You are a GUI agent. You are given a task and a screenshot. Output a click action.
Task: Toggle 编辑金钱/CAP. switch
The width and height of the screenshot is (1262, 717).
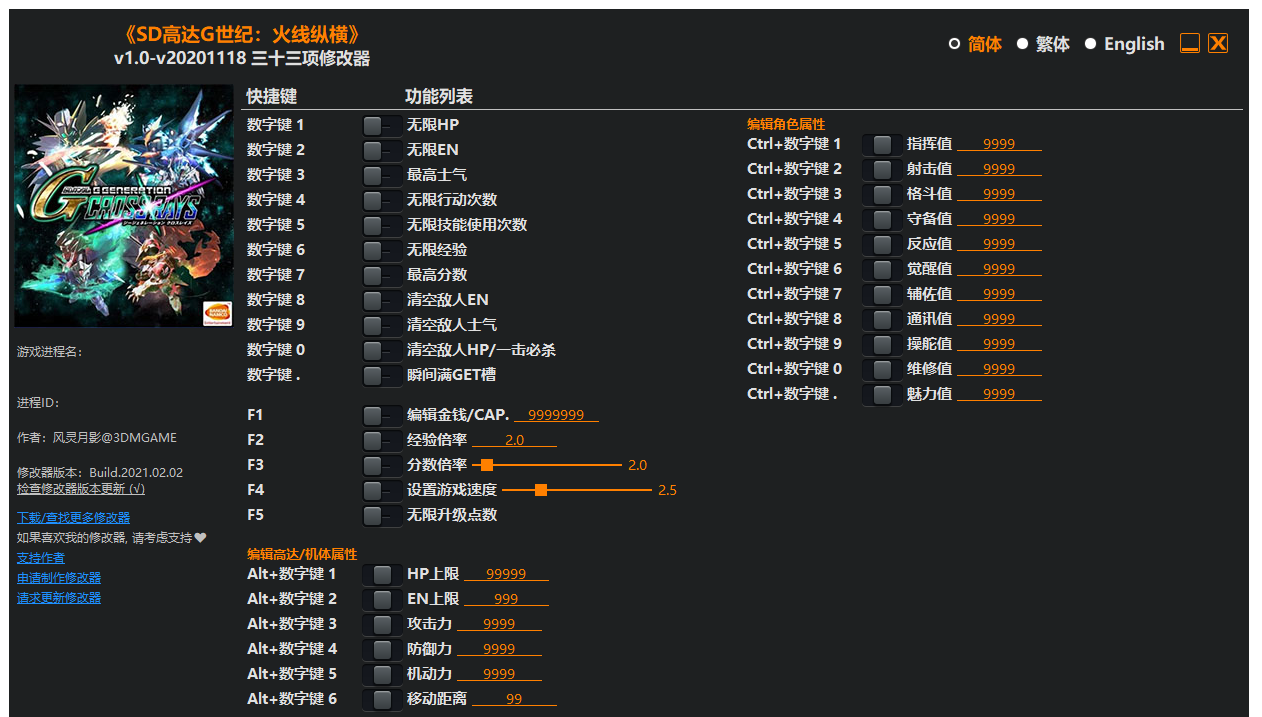[x=382, y=415]
